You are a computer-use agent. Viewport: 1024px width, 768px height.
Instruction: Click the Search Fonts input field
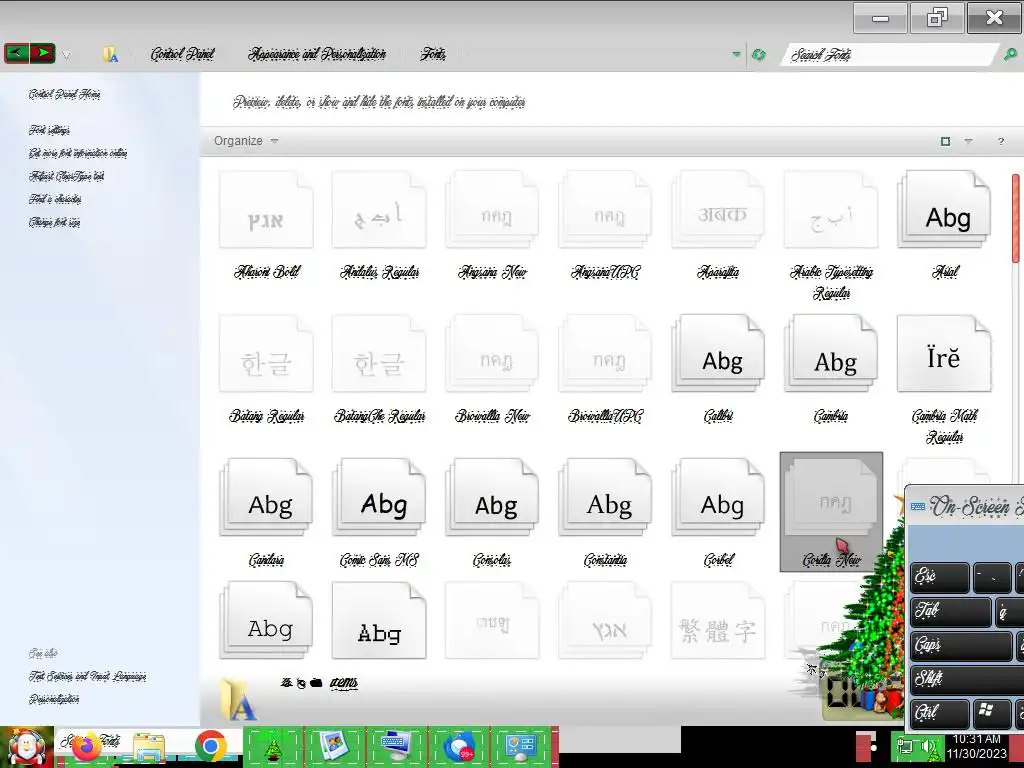pyautogui.click(x=890, y=55)
